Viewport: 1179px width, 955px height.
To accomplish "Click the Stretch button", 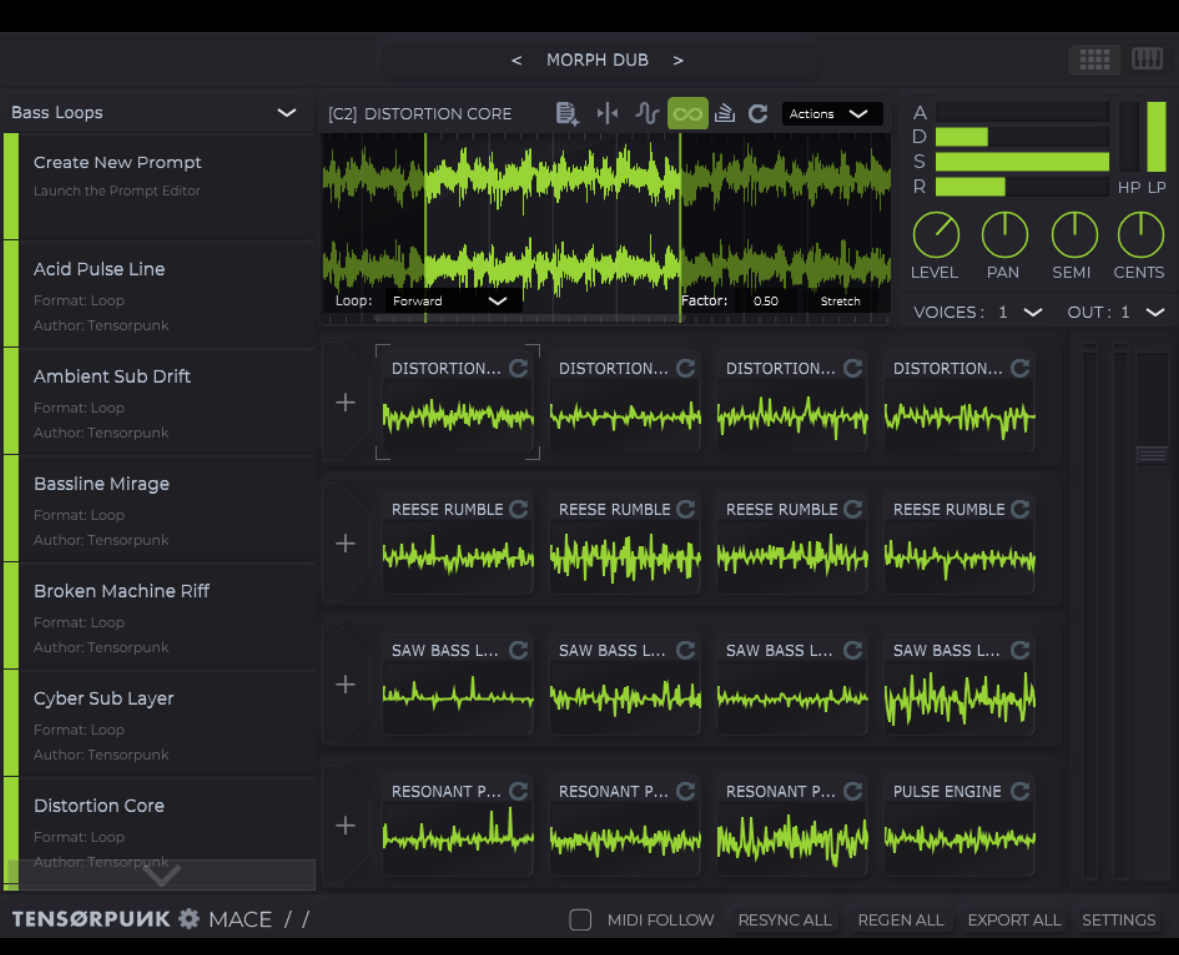I will (840, 301).
